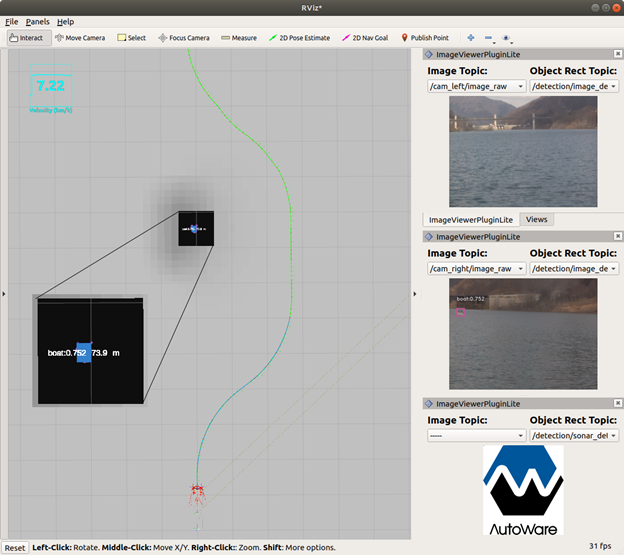Viewport: 624px width, 555px height.
Task: Open the /cam_left/image_raw topic dropdown
Action: 476,87
